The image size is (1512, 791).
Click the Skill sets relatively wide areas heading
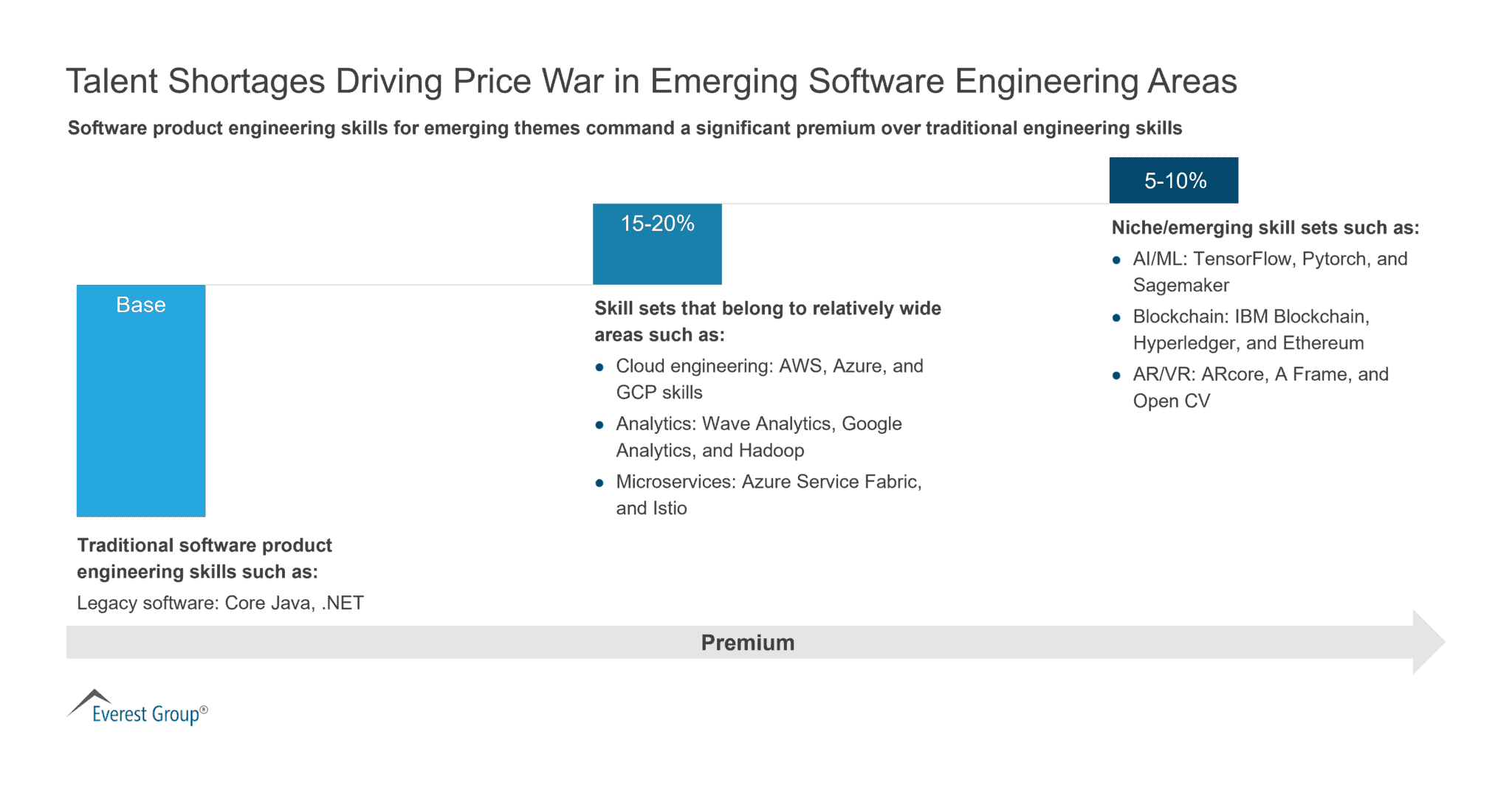[768, 321]
